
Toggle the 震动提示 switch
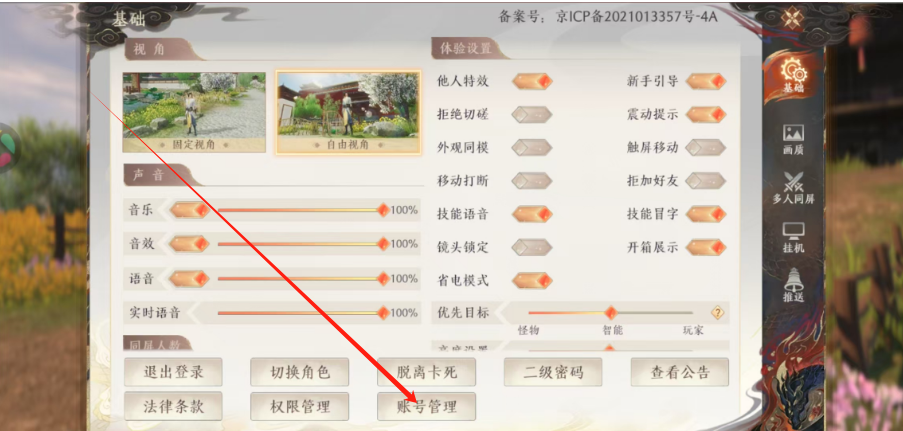[x=705, y=115]
